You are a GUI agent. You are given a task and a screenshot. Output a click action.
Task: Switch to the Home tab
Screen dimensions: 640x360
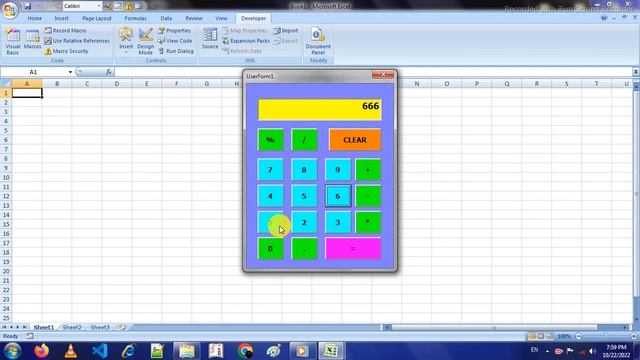pos(34,18)
